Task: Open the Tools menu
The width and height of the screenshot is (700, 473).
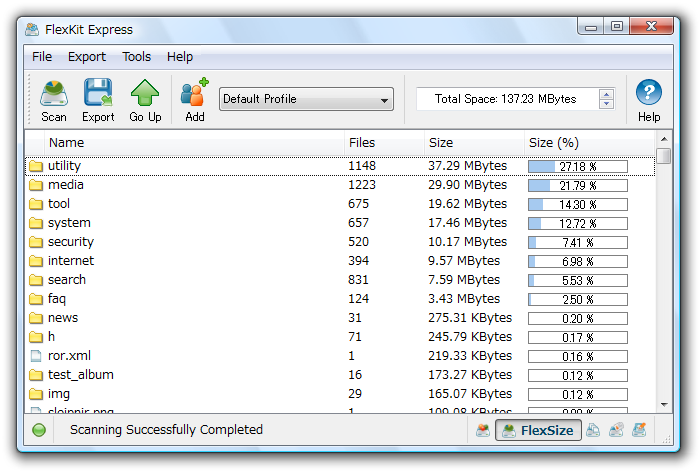Action: (x=137, y=57)
